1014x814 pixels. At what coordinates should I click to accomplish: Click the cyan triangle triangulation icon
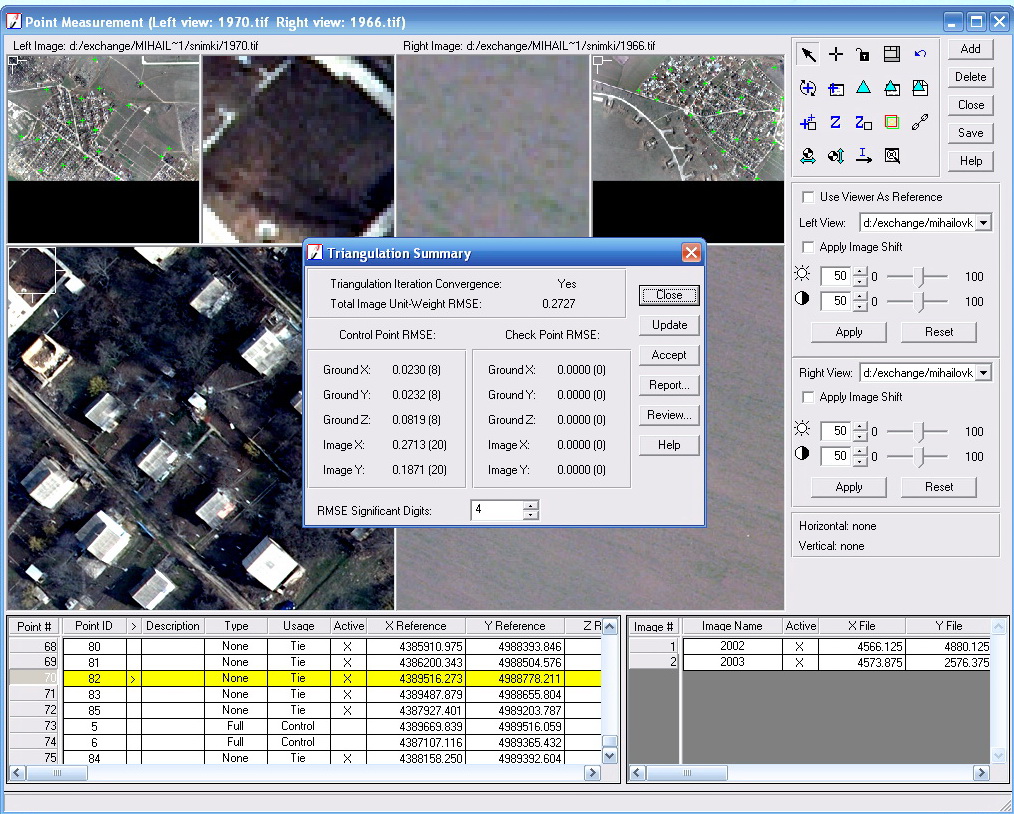coord(863,88)
